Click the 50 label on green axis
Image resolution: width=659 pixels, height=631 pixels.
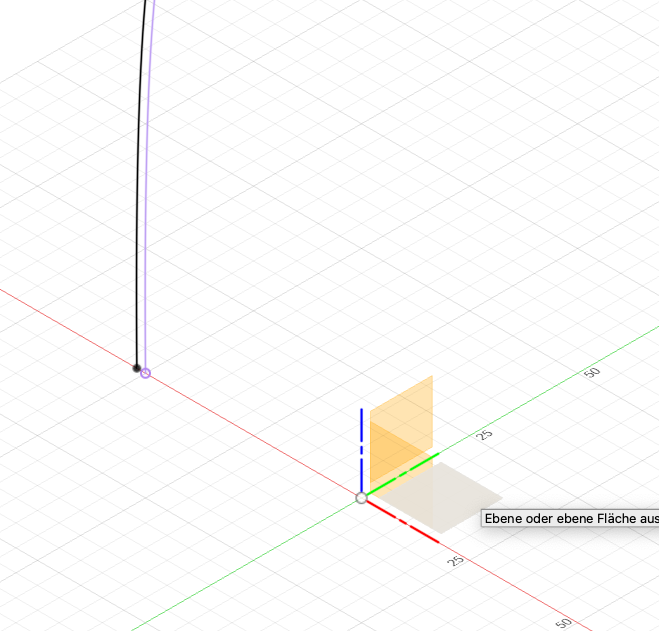click(x=592, y=372)
